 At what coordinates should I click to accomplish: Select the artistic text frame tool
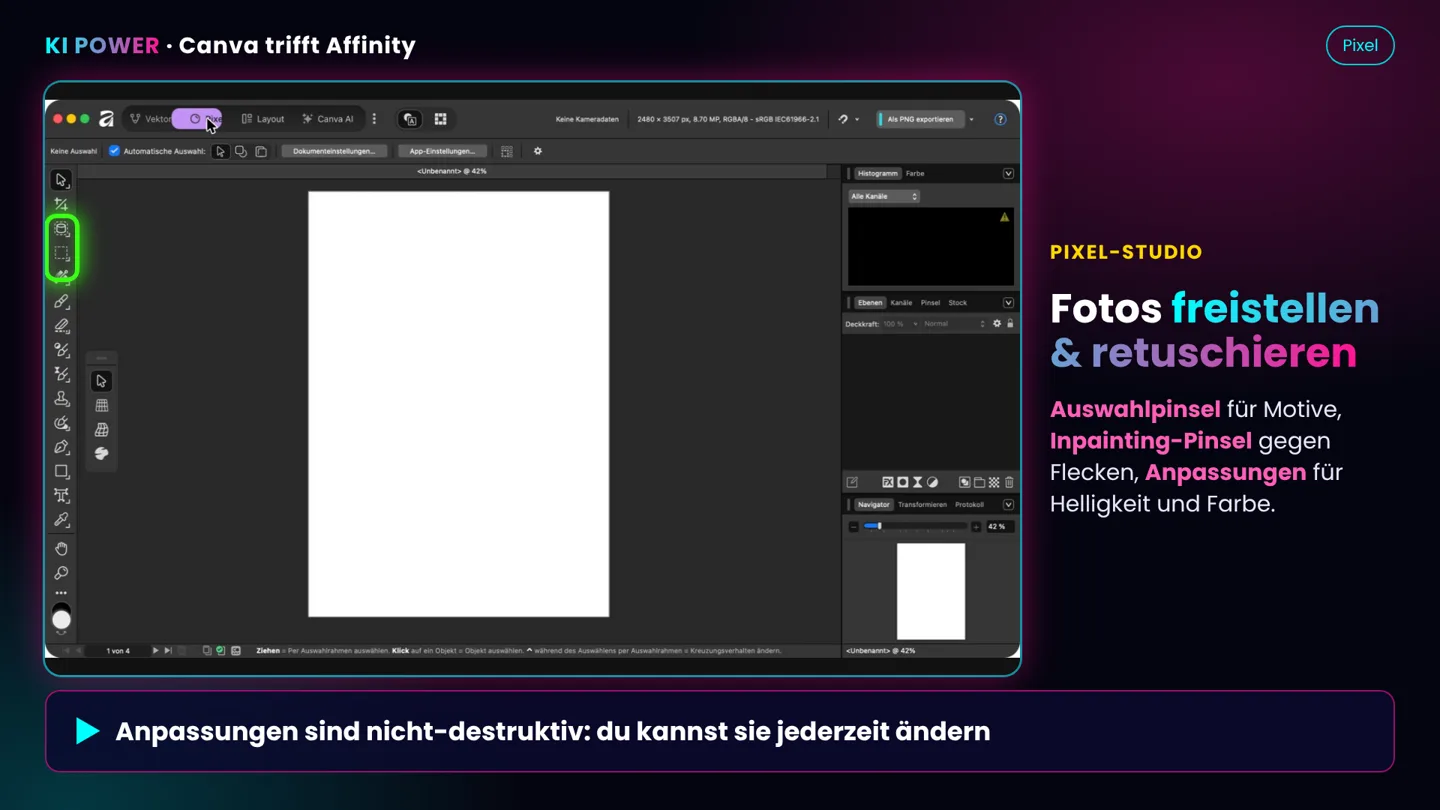click(61, 496)
